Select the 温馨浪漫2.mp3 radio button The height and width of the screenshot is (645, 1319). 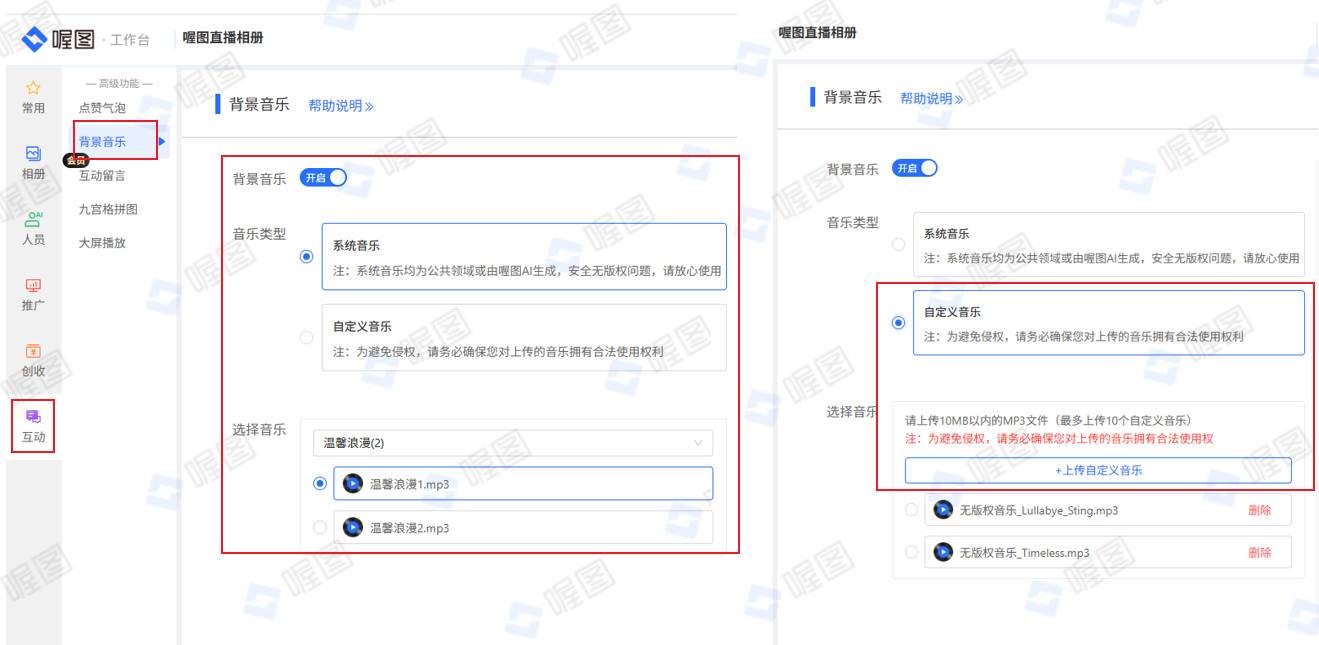click(x=320, y=527)
